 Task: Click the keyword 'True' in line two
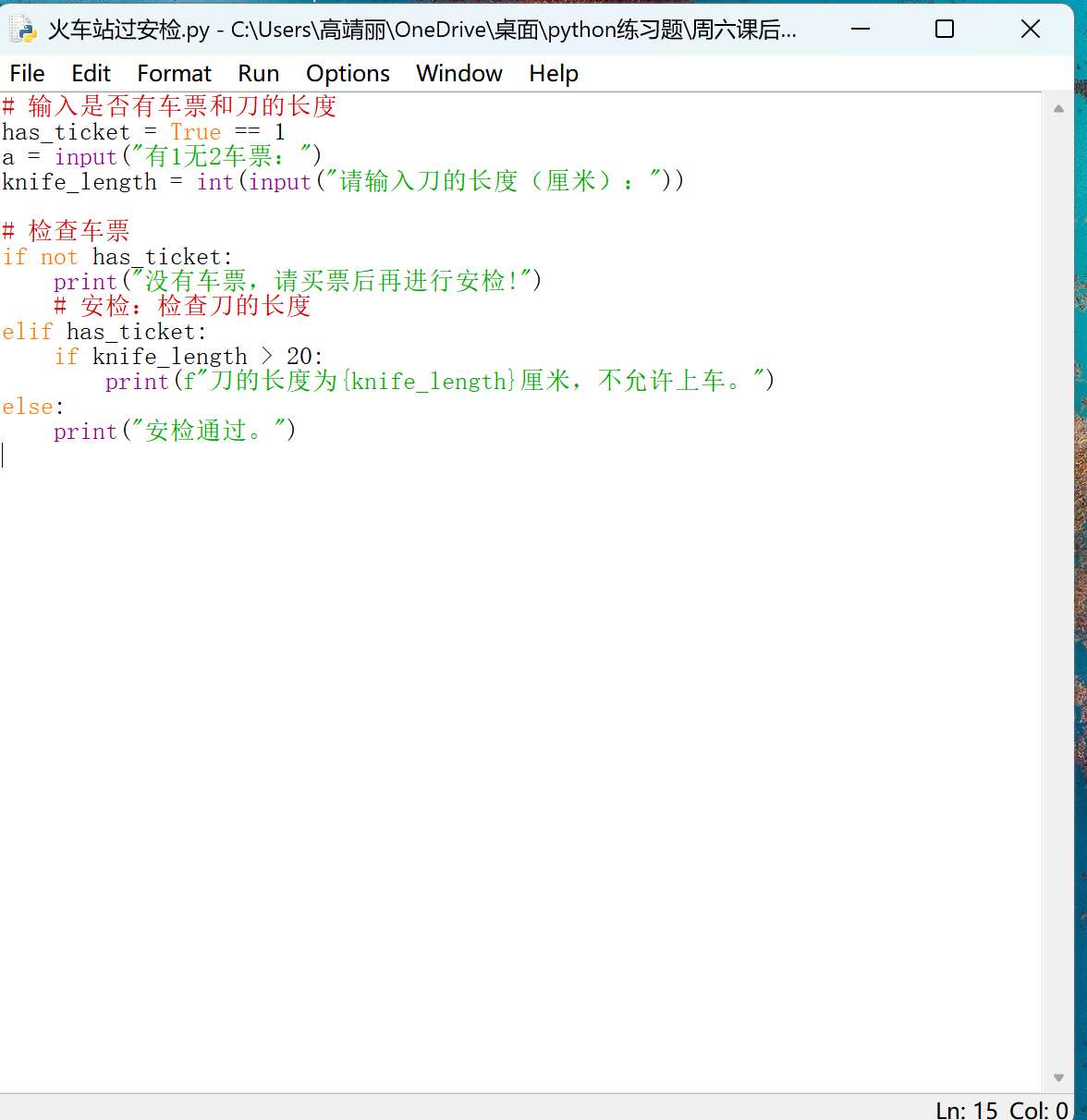[x=196, y=132]
